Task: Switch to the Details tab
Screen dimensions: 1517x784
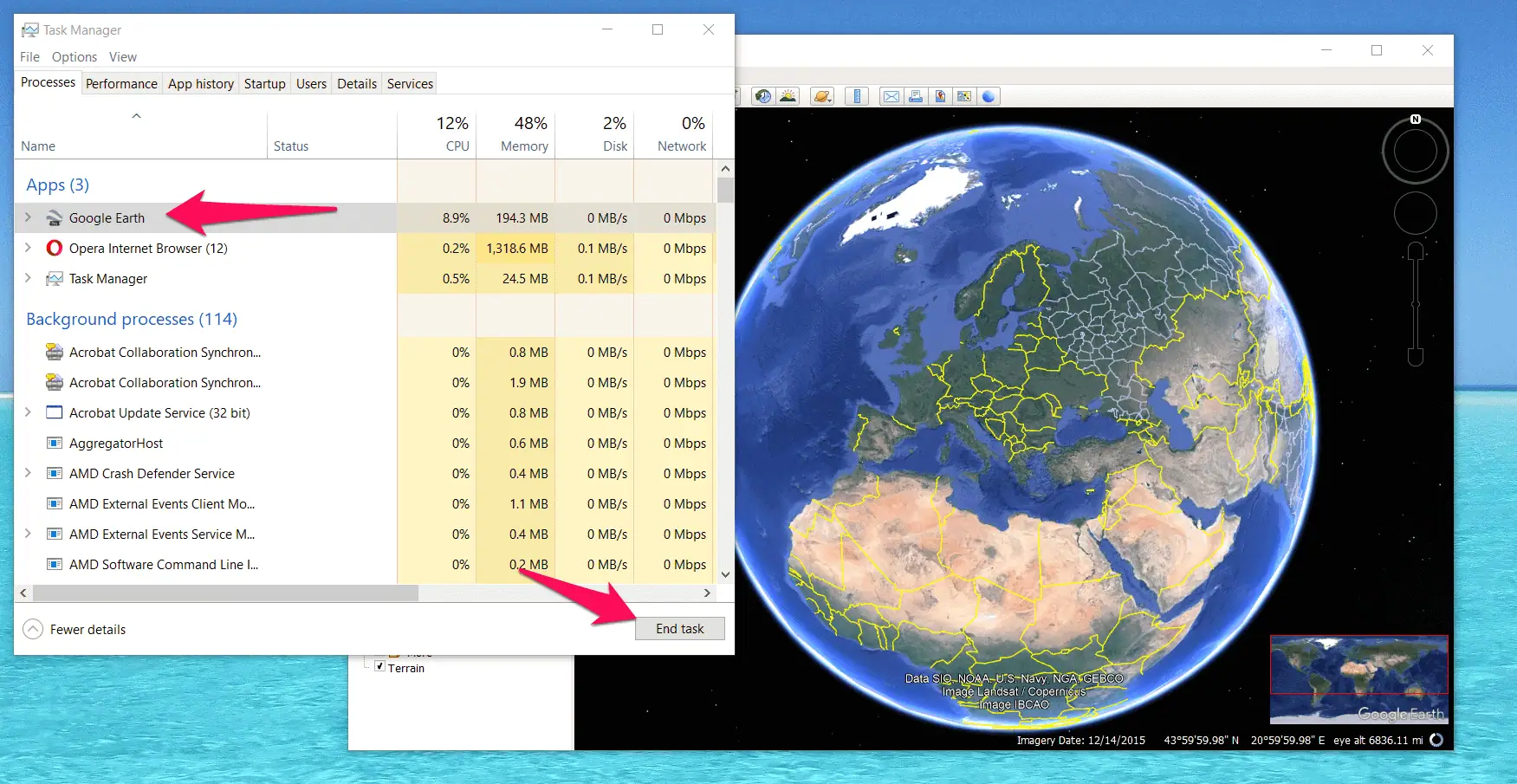Action: click(357, 84)
